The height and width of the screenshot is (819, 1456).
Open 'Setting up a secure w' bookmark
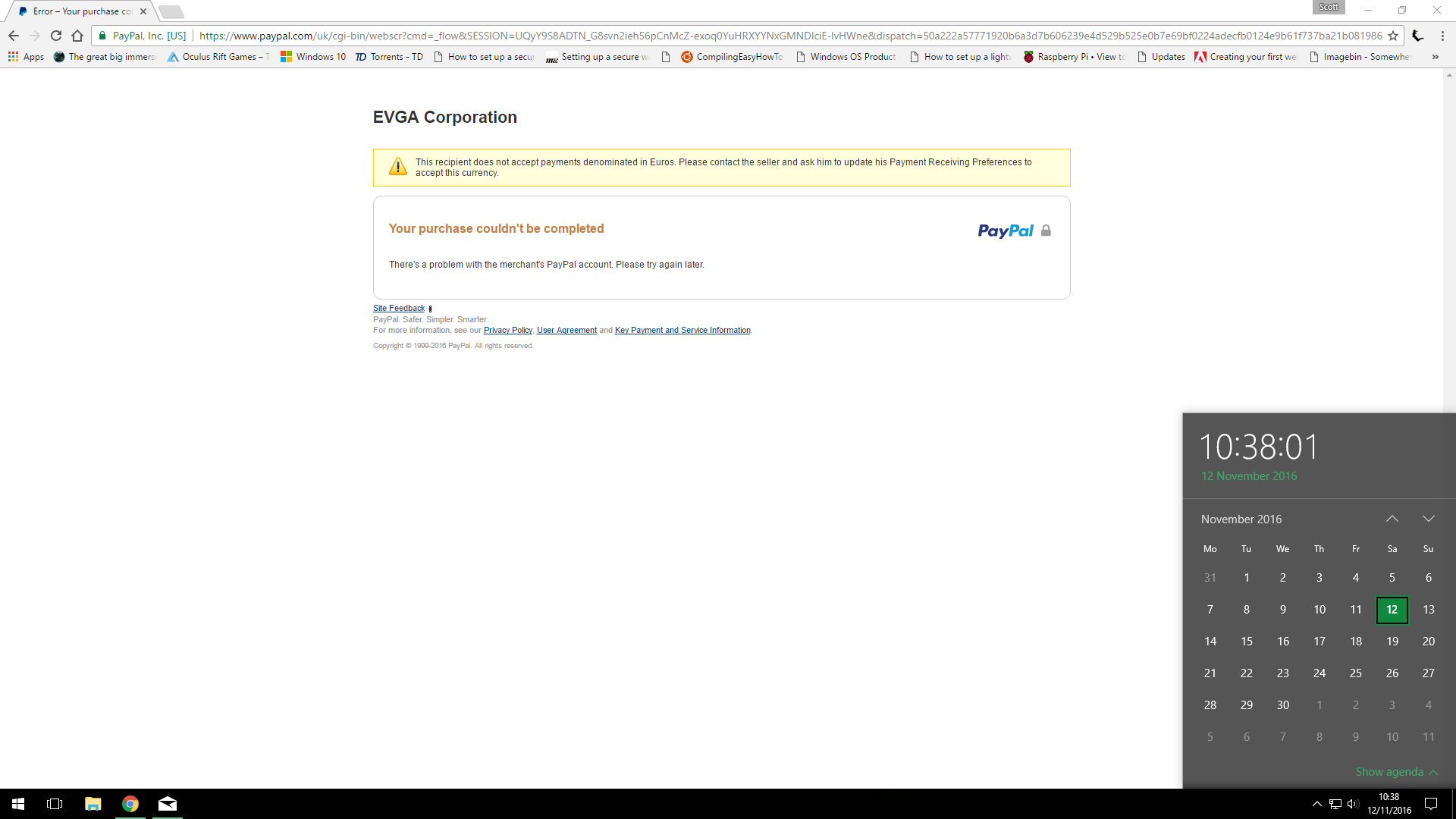pyautogui.click(x=598, y=57)
